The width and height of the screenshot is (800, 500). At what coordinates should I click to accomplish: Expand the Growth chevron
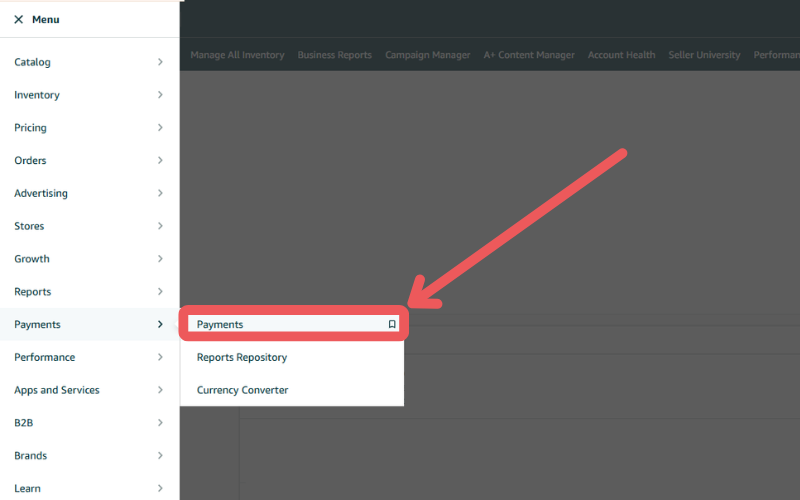(160, 259)
